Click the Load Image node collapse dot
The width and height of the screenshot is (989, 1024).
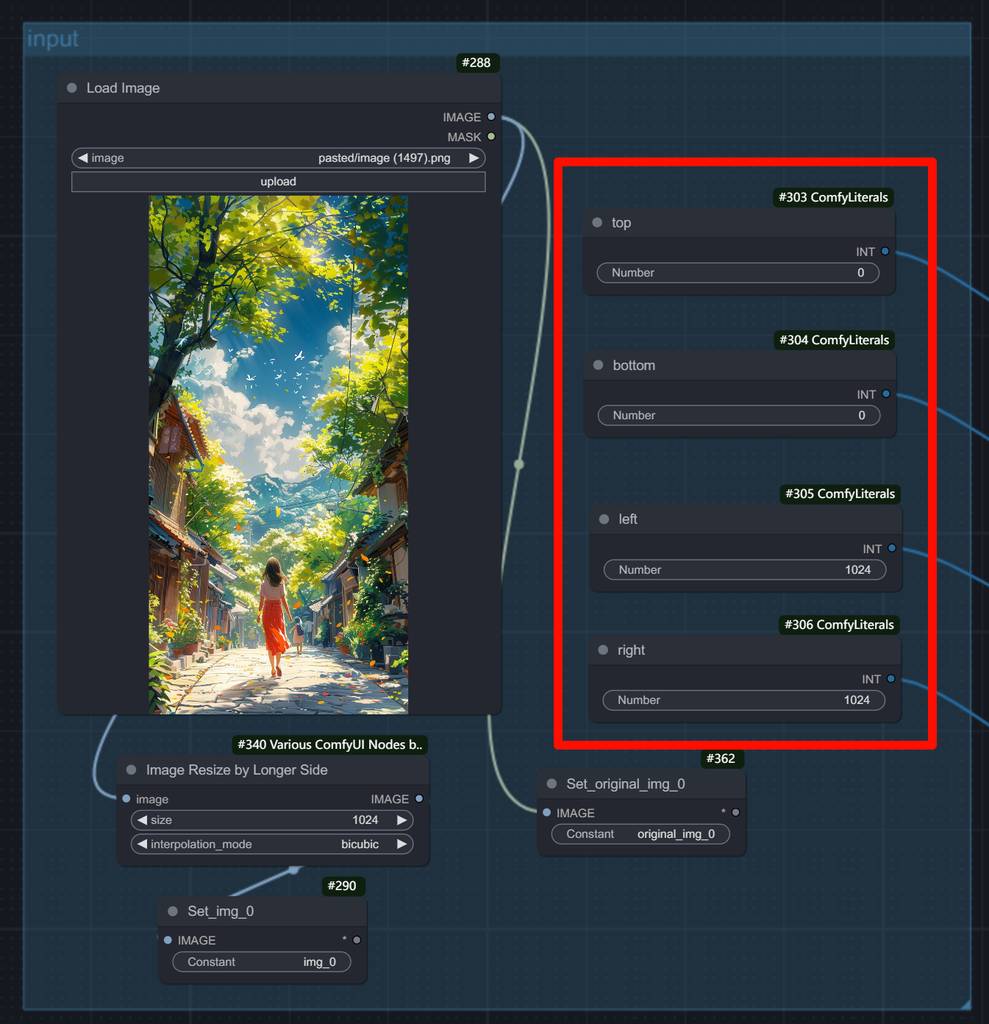pyautogui.click(x=72, y=88)
